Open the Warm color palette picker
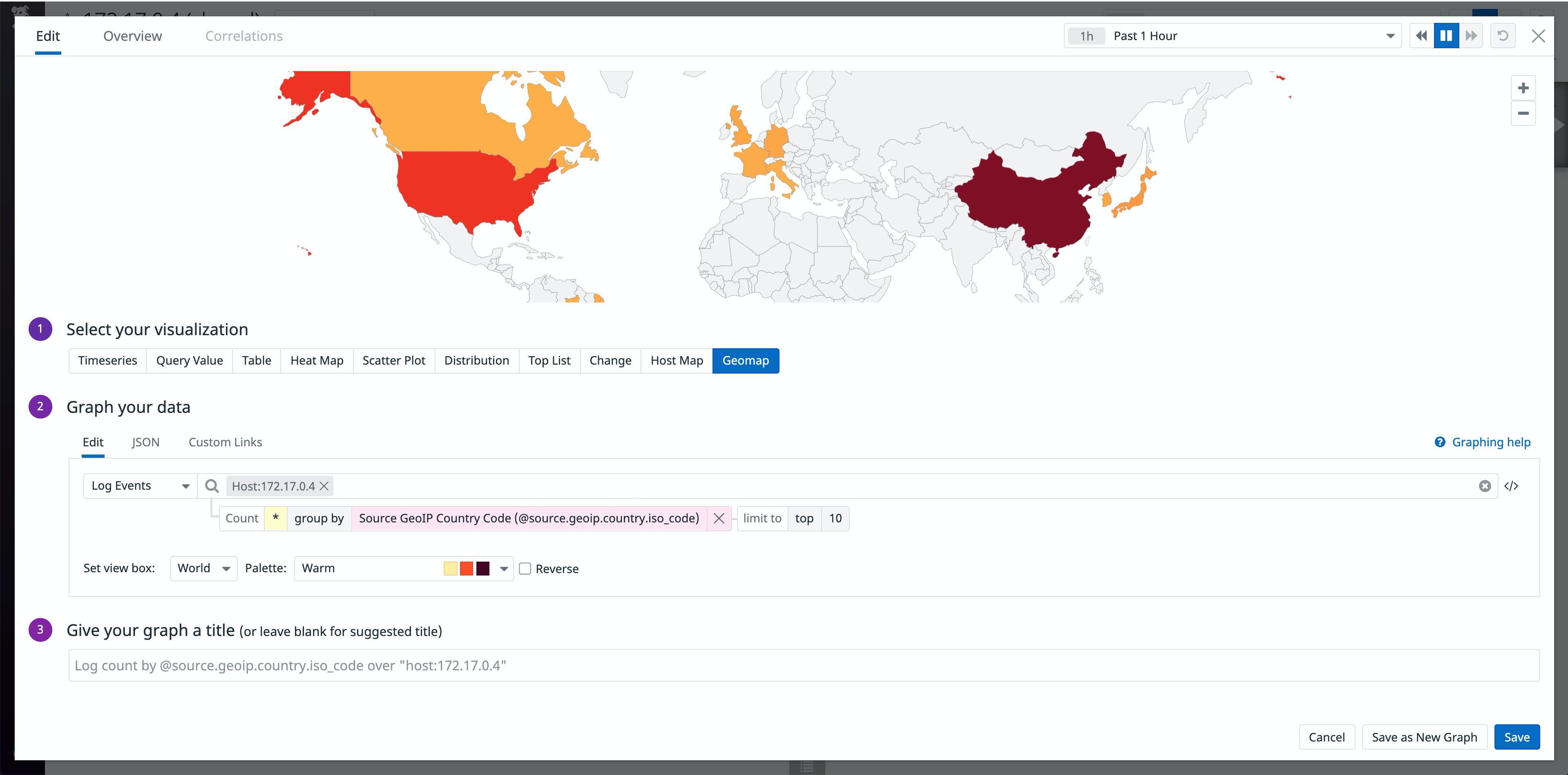Viewport: 1568px width, 775px height. coord(404,568)
